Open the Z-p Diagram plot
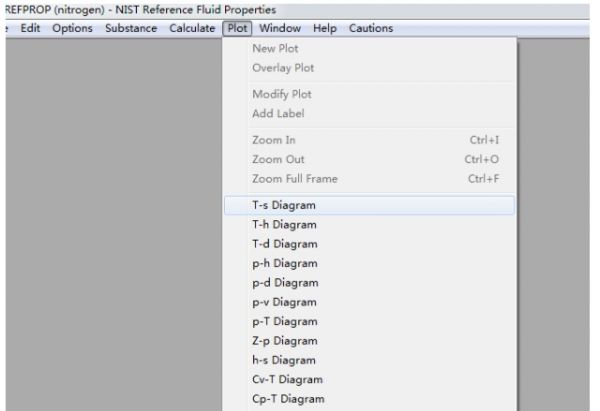This screenshot has height=411, width=600. [285, 341]
